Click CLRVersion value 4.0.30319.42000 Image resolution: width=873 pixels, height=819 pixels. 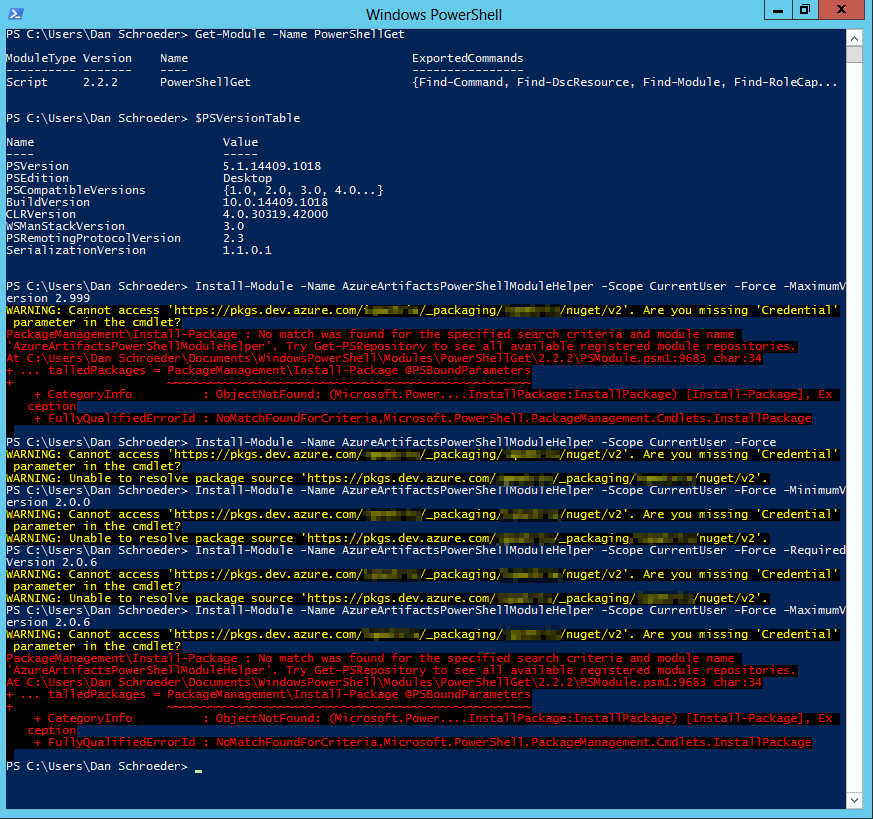(x=275, y=214)
